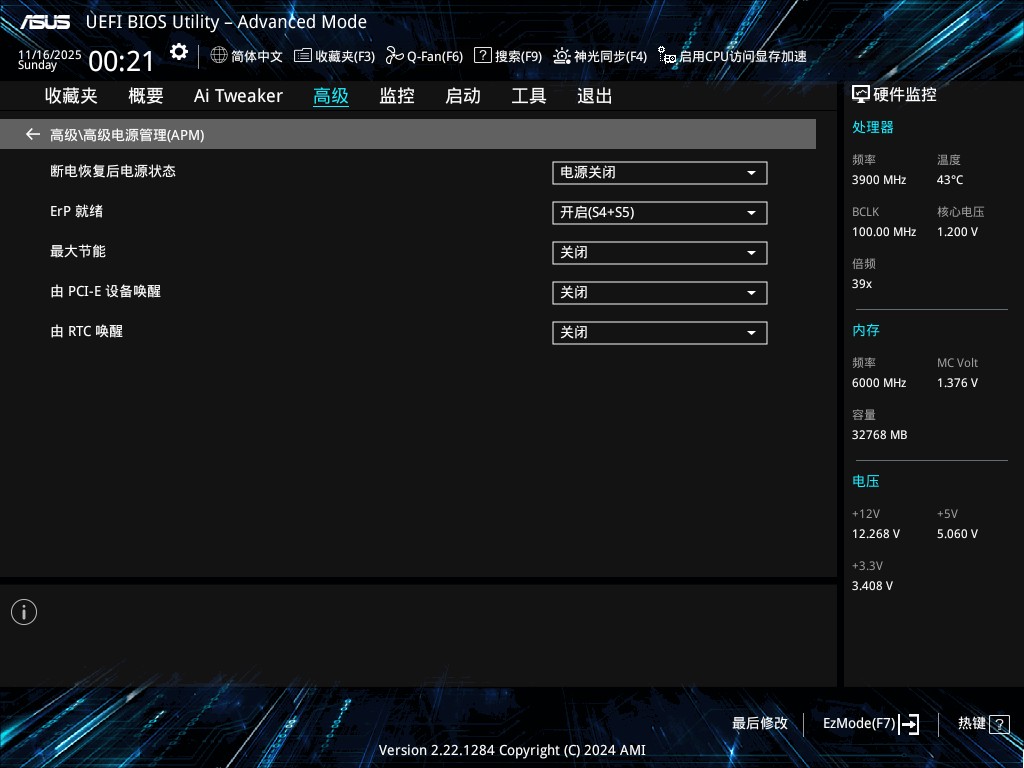Click 最后修改 last modified button
Viewport: 1024px width, 768px height.
pyautogui.click(x=760, y=723)
